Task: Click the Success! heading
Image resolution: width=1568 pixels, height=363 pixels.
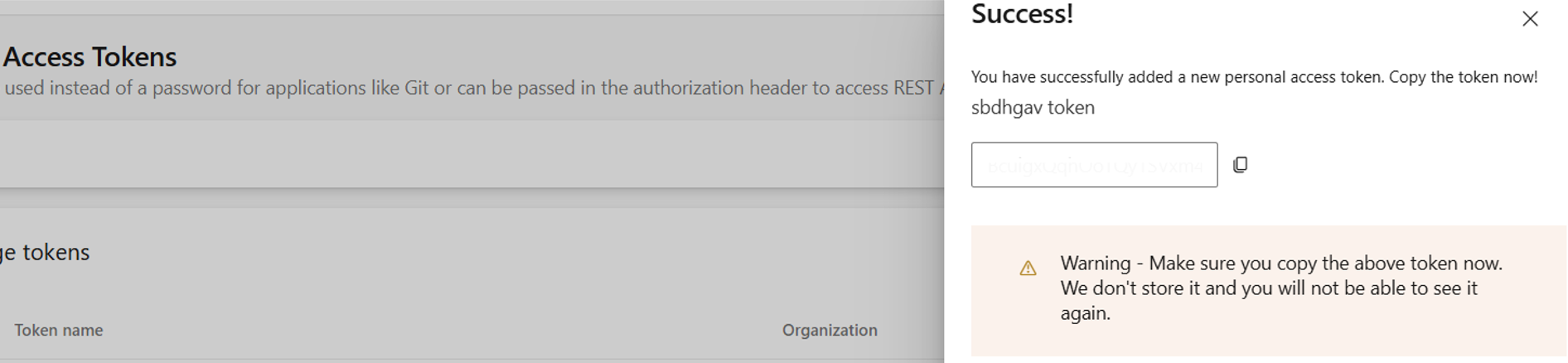Action: tap(1022, 14)
